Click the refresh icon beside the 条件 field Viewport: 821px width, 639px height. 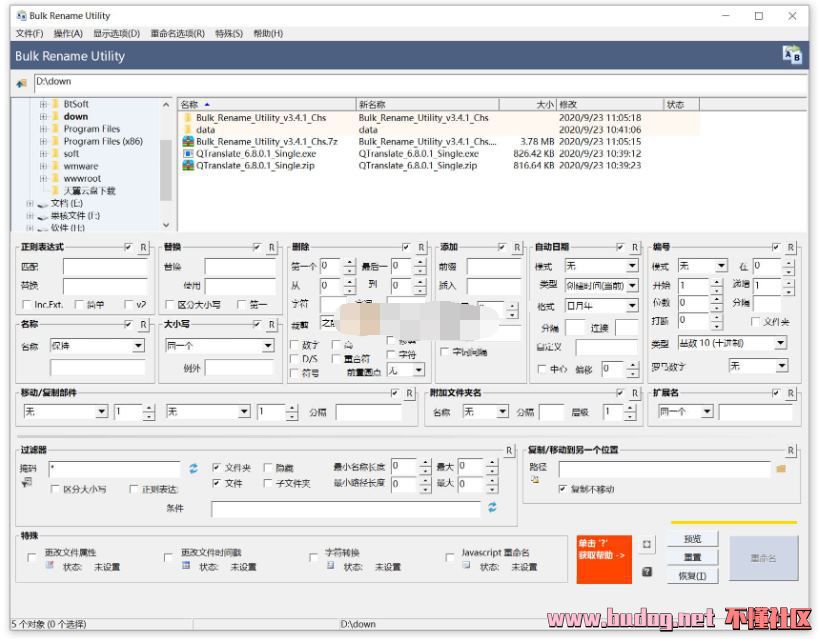tap(492, 507)
